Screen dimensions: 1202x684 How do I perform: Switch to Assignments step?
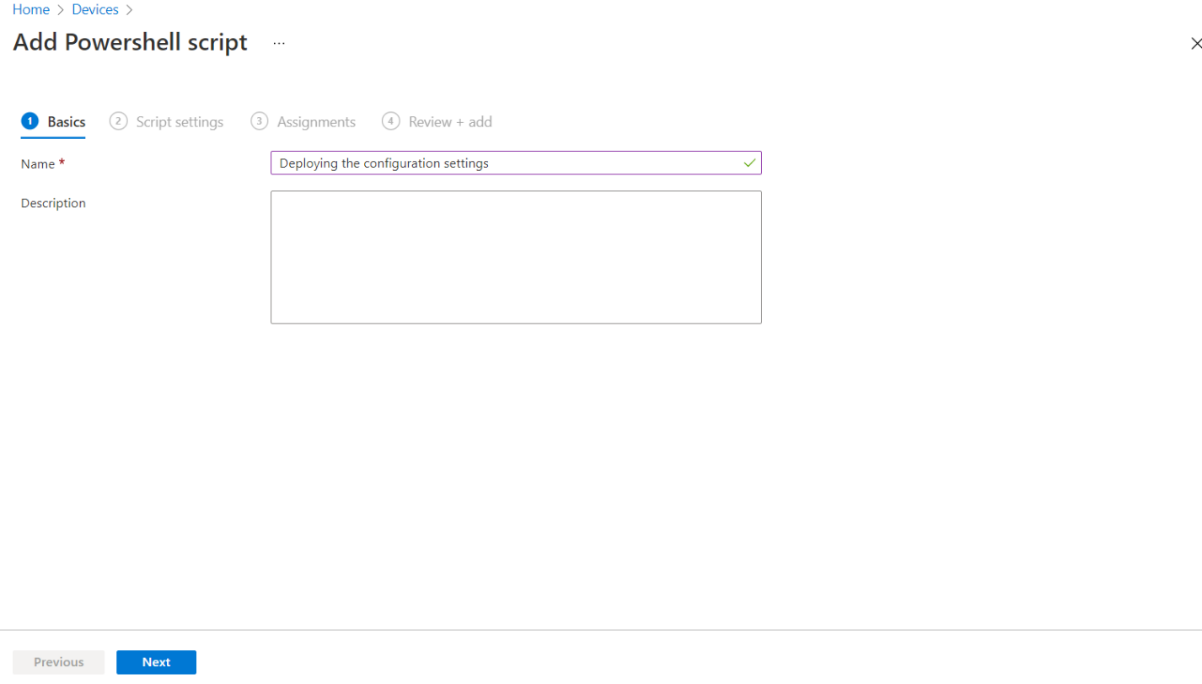303,122
